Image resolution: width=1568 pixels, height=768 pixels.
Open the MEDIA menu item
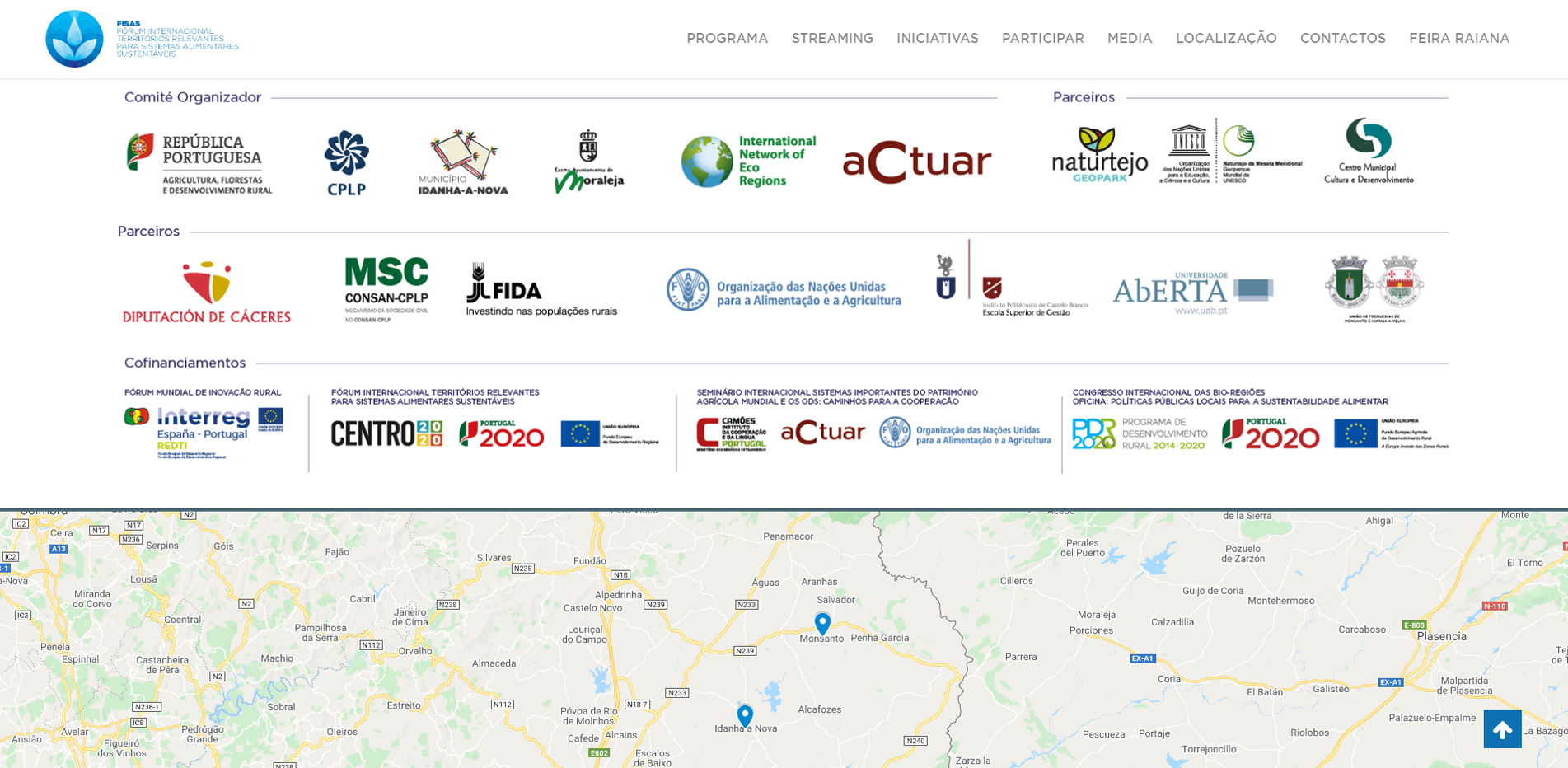click(x=1130, y=39)
